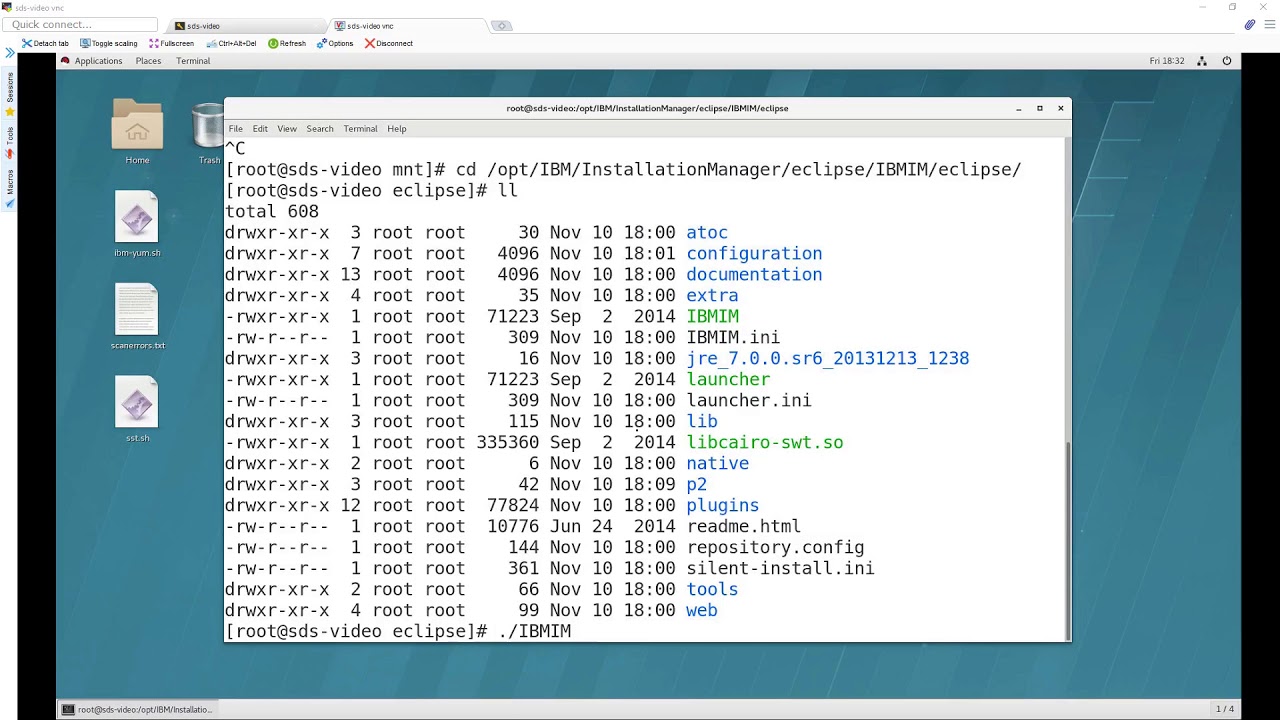This screenshot has height=720, width=1280.
Task: Select the scanerrors.txt desktop file
Action: (x=137, y=317)
